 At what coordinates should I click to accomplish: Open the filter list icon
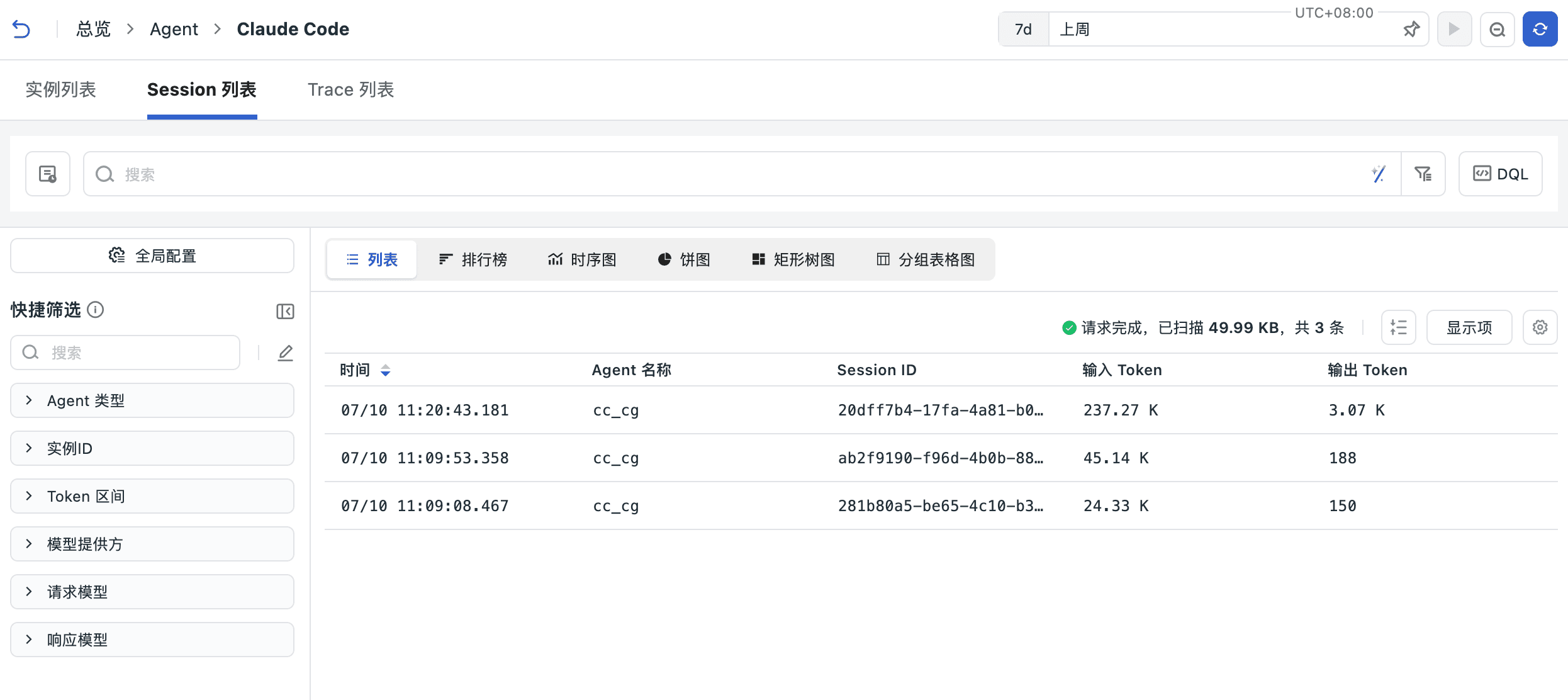pos(1423,174)
